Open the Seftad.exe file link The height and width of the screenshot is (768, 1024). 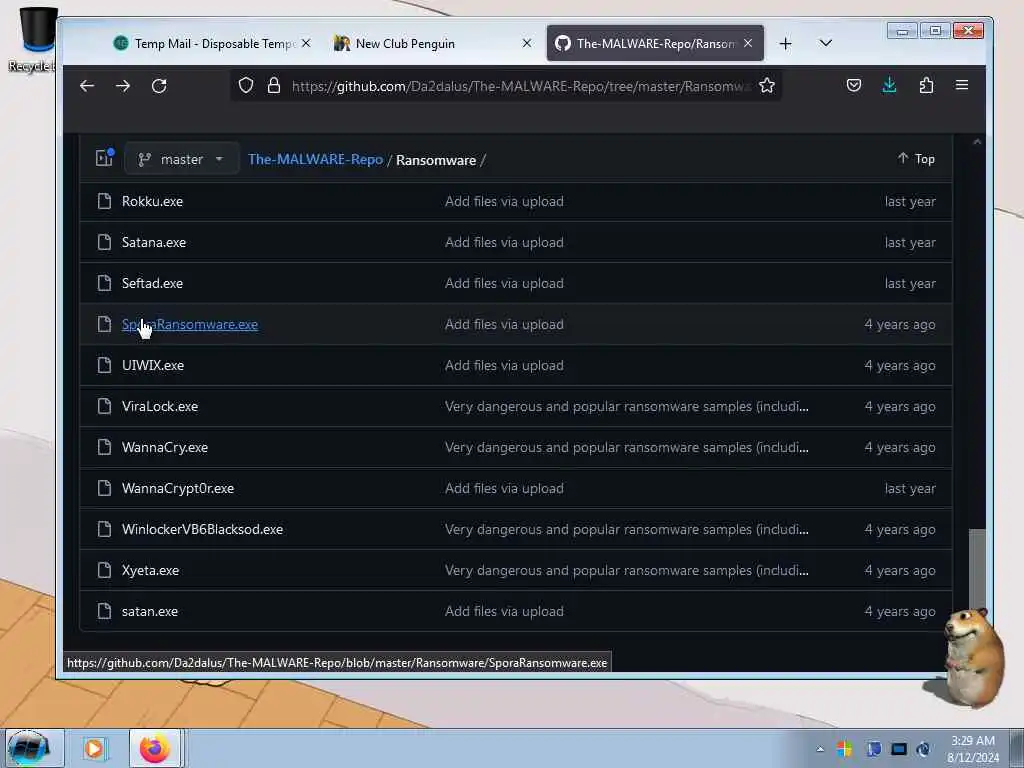(152, 283)
